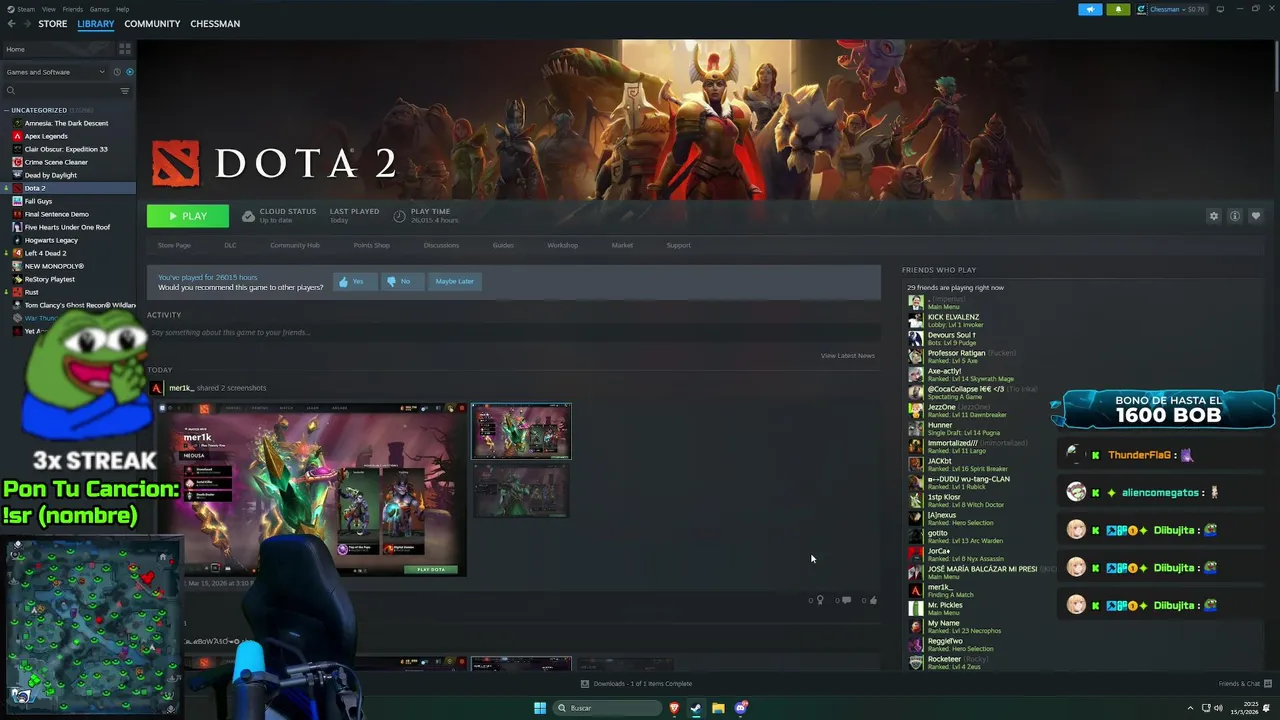Open the Store Page link
The width and height of the screenshot is (1280, 720).
pos(174,245)
